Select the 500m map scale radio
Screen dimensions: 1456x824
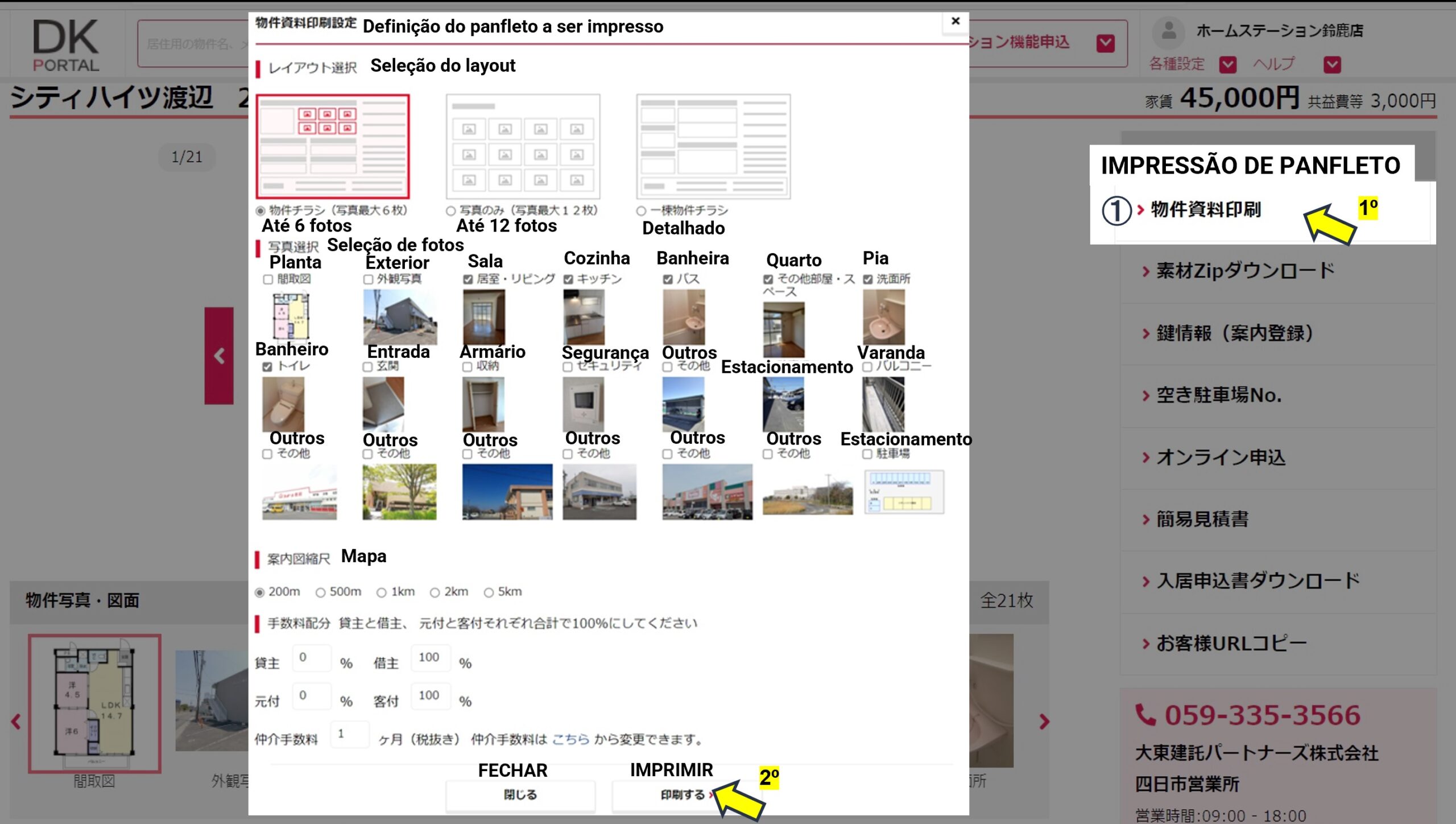pyautogui.click(x=321, y=593)
